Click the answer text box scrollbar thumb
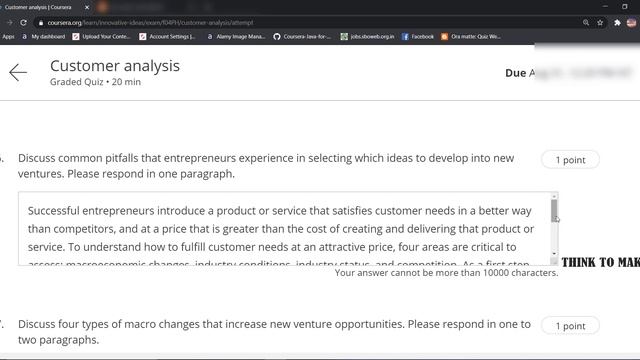 click(554, 211)
